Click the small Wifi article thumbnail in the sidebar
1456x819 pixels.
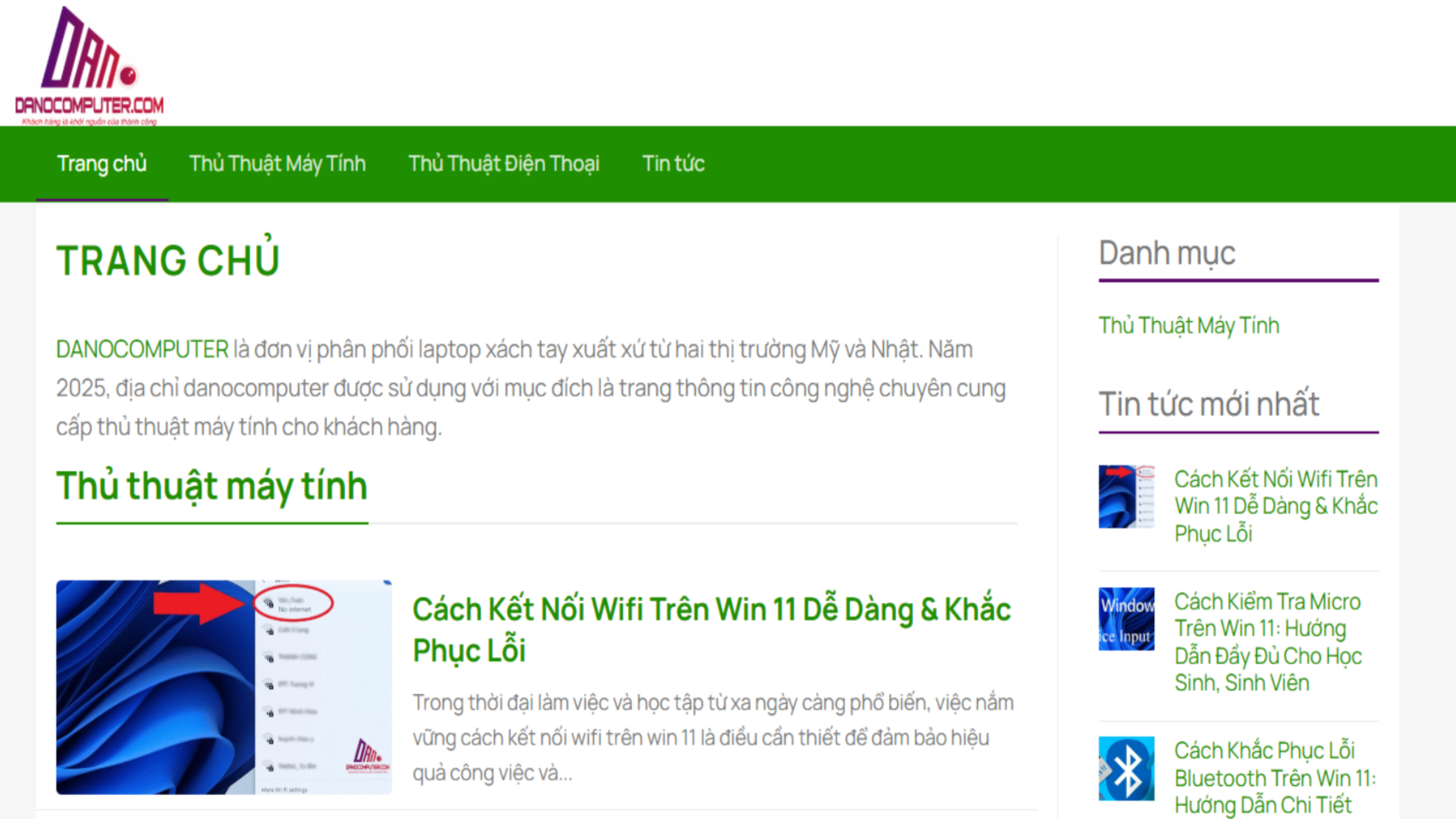pos(1126,497)
